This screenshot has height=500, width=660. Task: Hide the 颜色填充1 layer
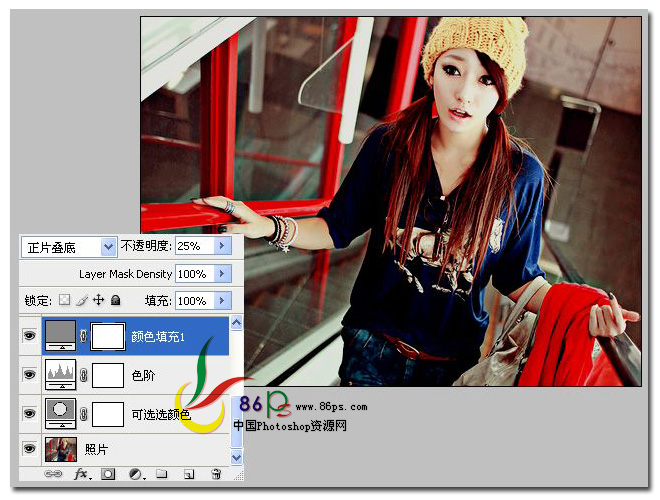(x=29, y=335)
